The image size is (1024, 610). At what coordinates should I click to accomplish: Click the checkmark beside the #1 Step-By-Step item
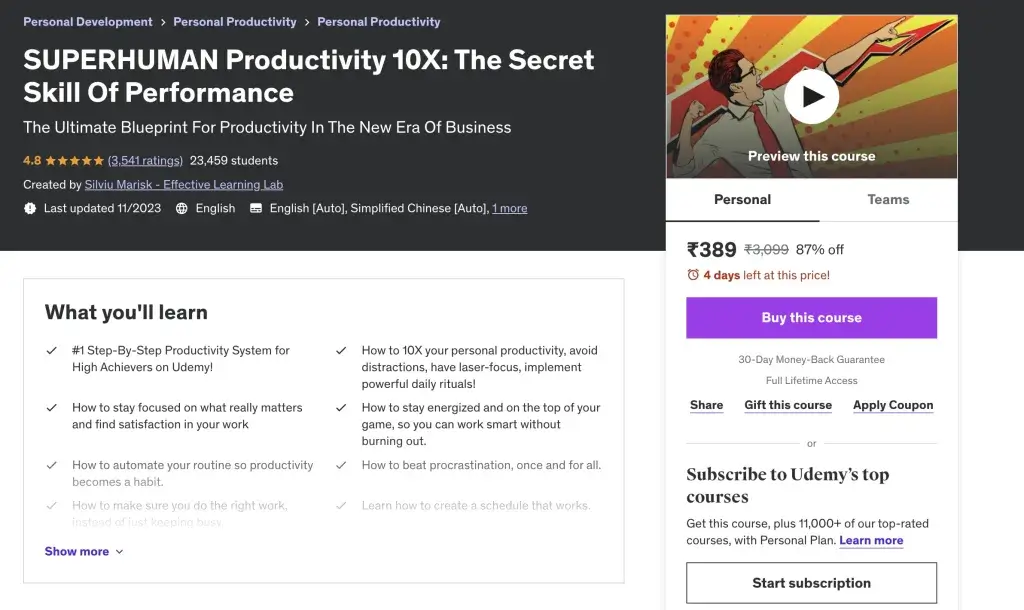click(52, 351)
